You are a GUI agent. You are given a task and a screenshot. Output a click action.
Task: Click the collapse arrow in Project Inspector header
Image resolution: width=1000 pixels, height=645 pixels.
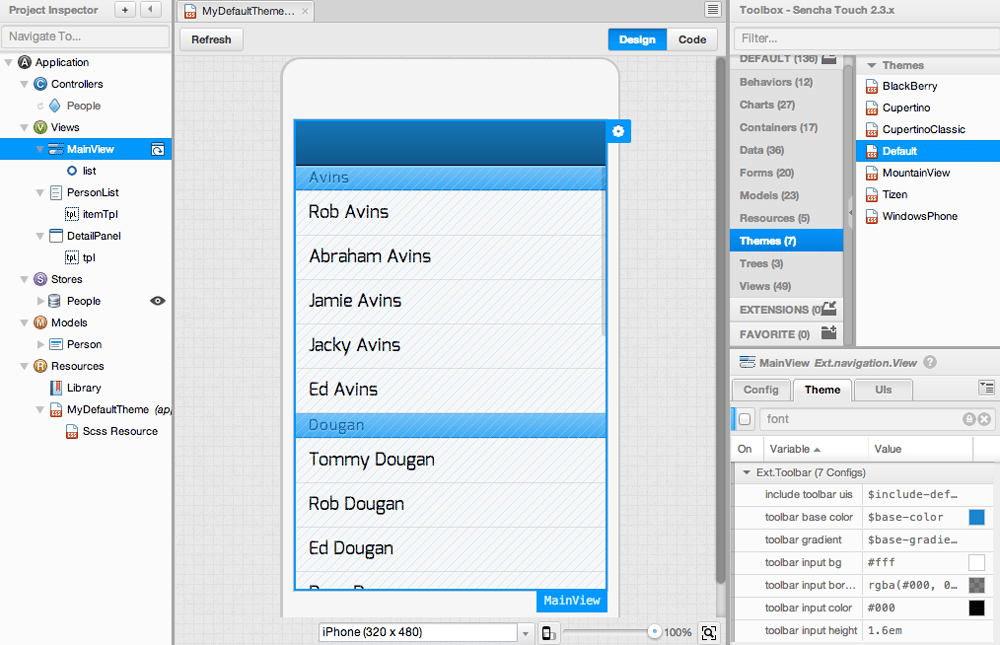pyautogui.click(x=151, y=10)
